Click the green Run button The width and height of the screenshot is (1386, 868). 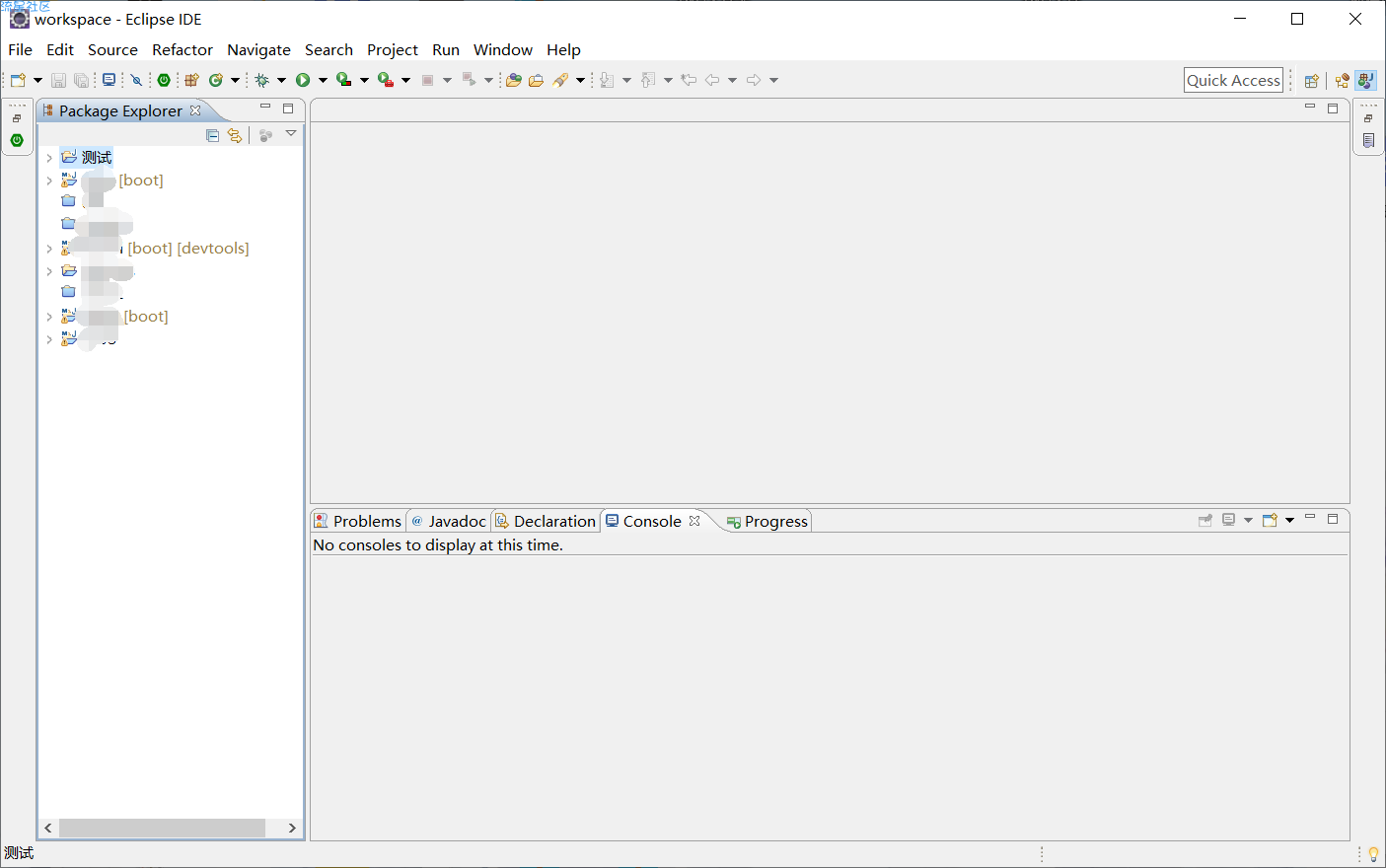(x=303, y=80)
